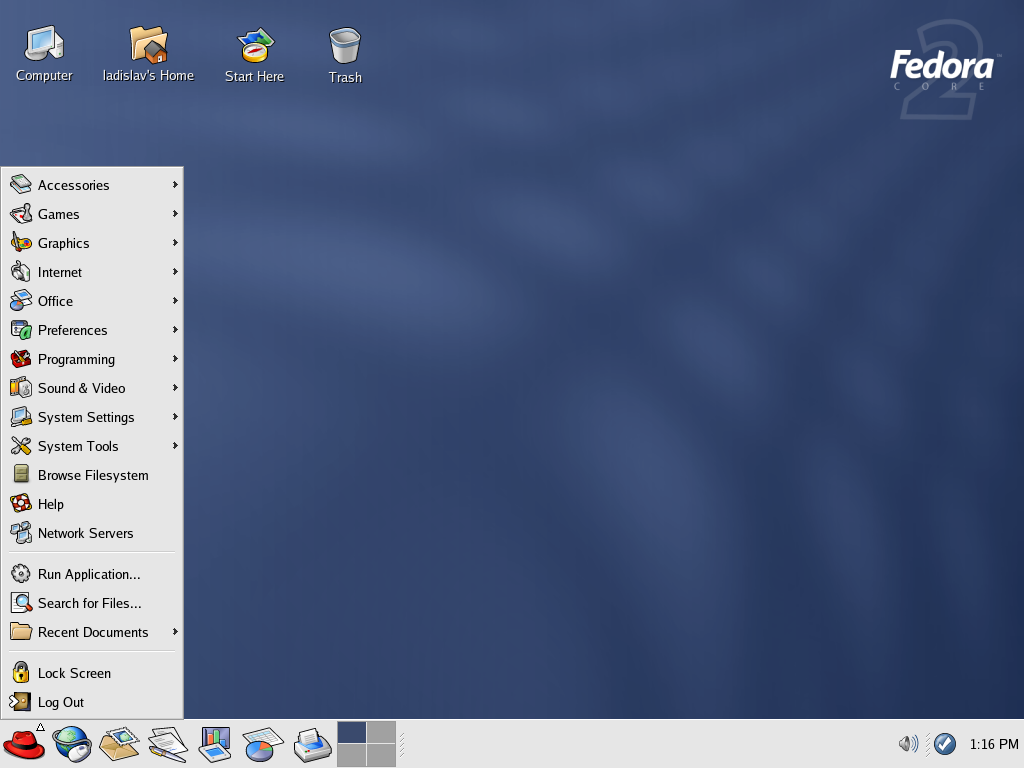Click the Sound & Video text label
1024x768 pixels.
tap(82, 388)
